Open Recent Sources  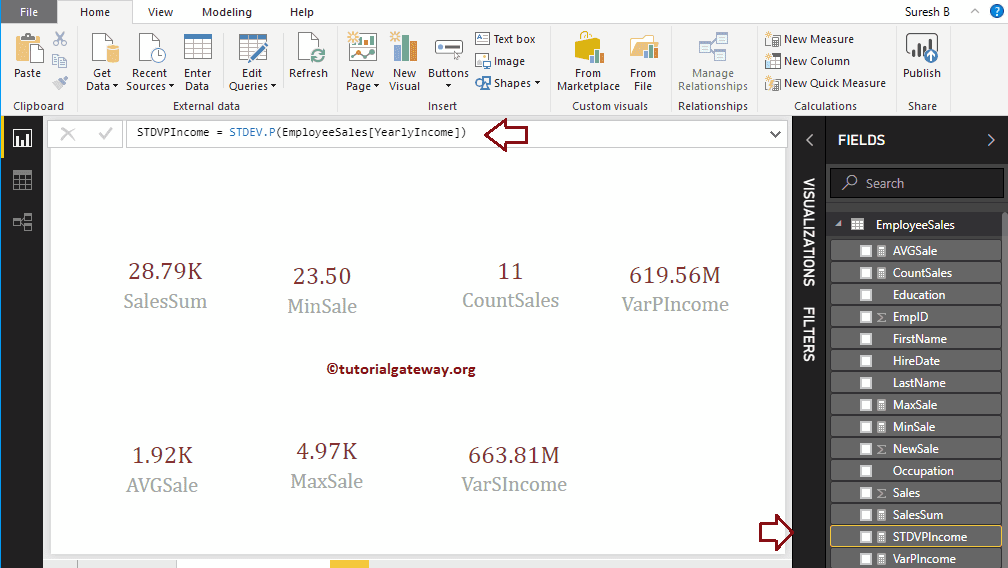[x=150, y=62]
